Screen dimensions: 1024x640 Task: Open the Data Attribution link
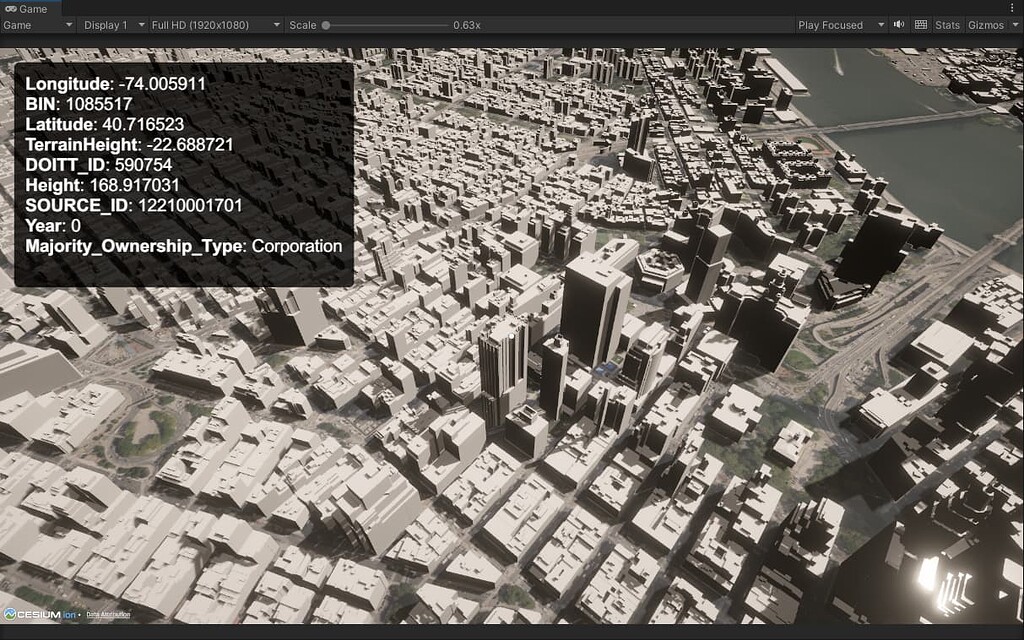click(x=108, y=614)
